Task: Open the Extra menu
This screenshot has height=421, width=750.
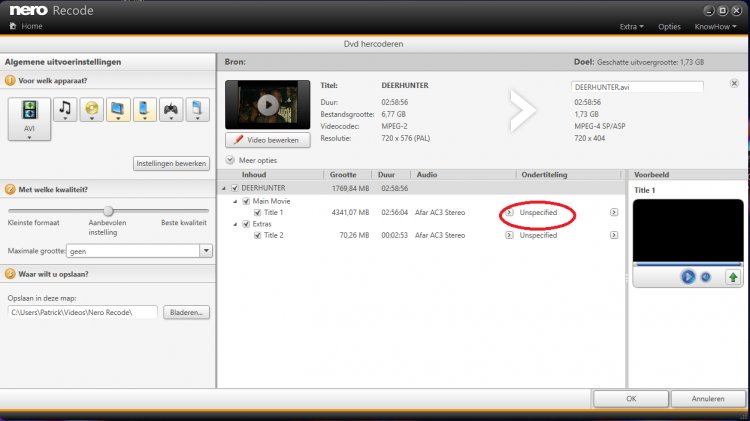Action: (x=632, y=25)
